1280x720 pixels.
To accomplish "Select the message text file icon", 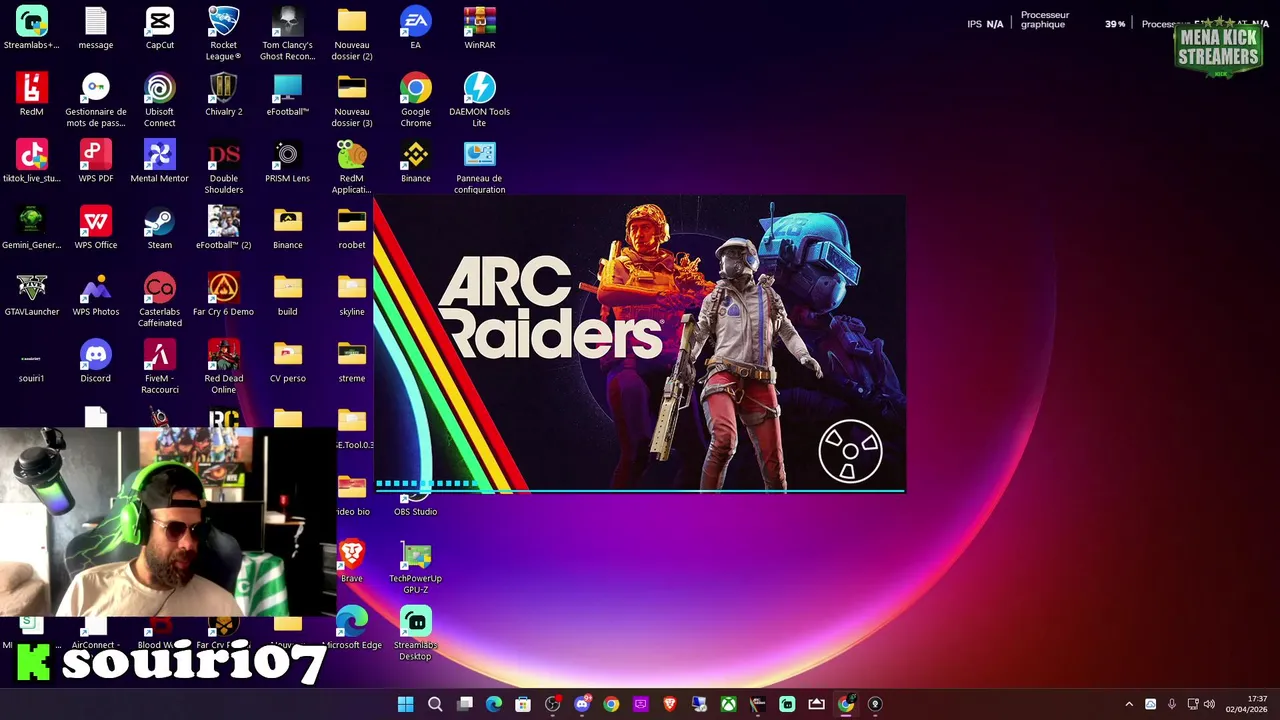I will pyautogui.click(x=96, y=28).
